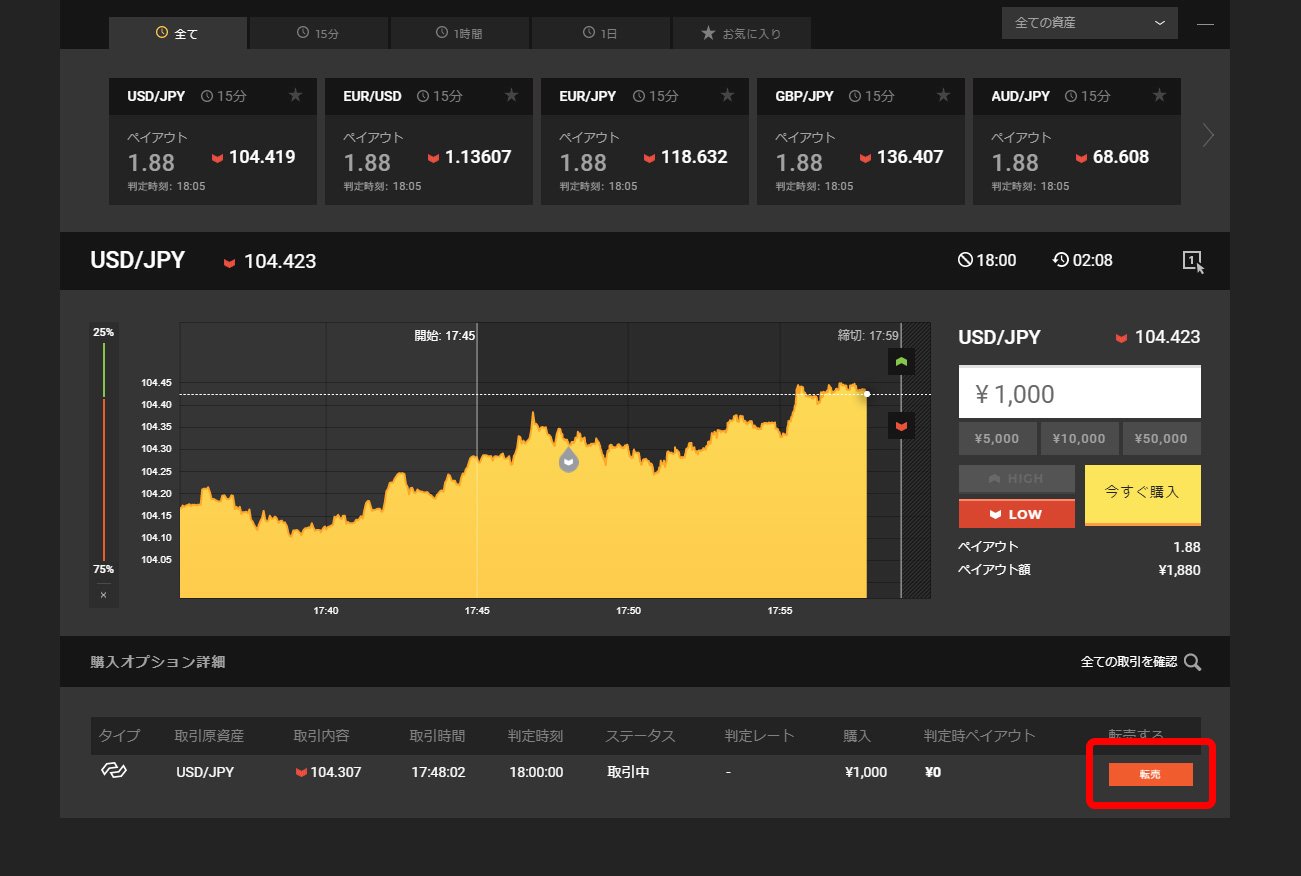Open the 全ての資産 asset dropdown
The image size is (1301, 876).
tap(1090, 23)
